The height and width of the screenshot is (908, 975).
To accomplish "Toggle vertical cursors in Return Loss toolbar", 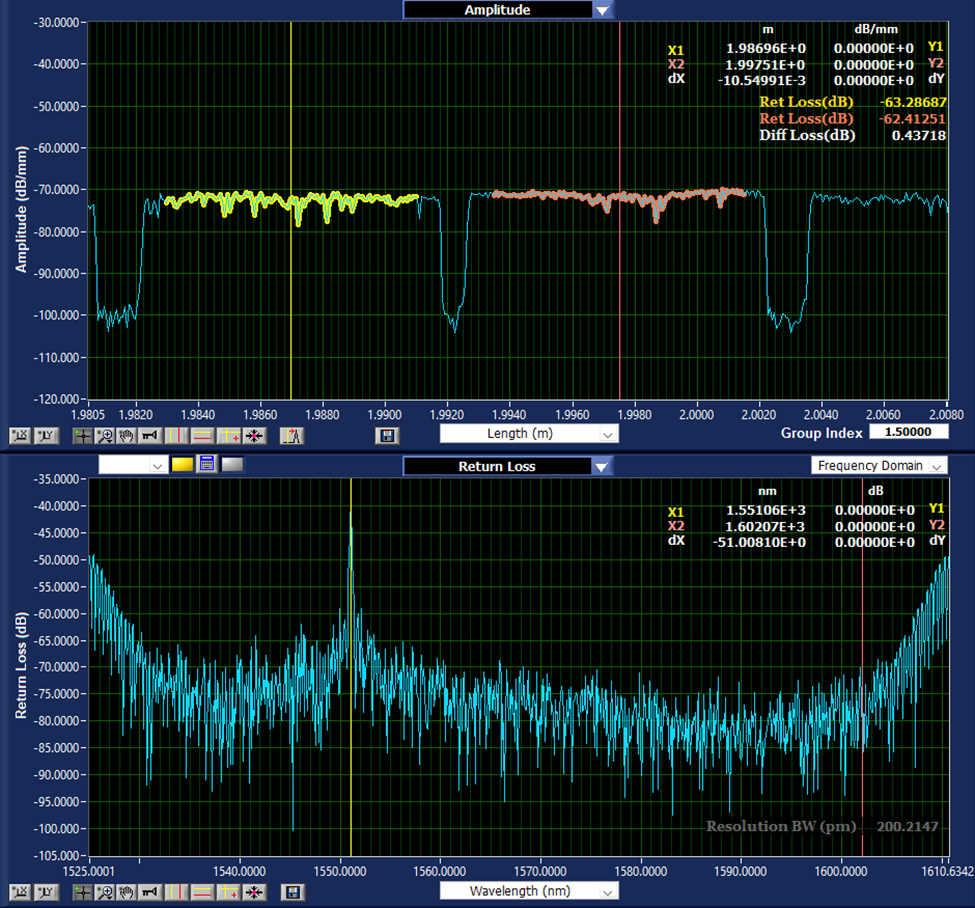I will pos(177,892).
